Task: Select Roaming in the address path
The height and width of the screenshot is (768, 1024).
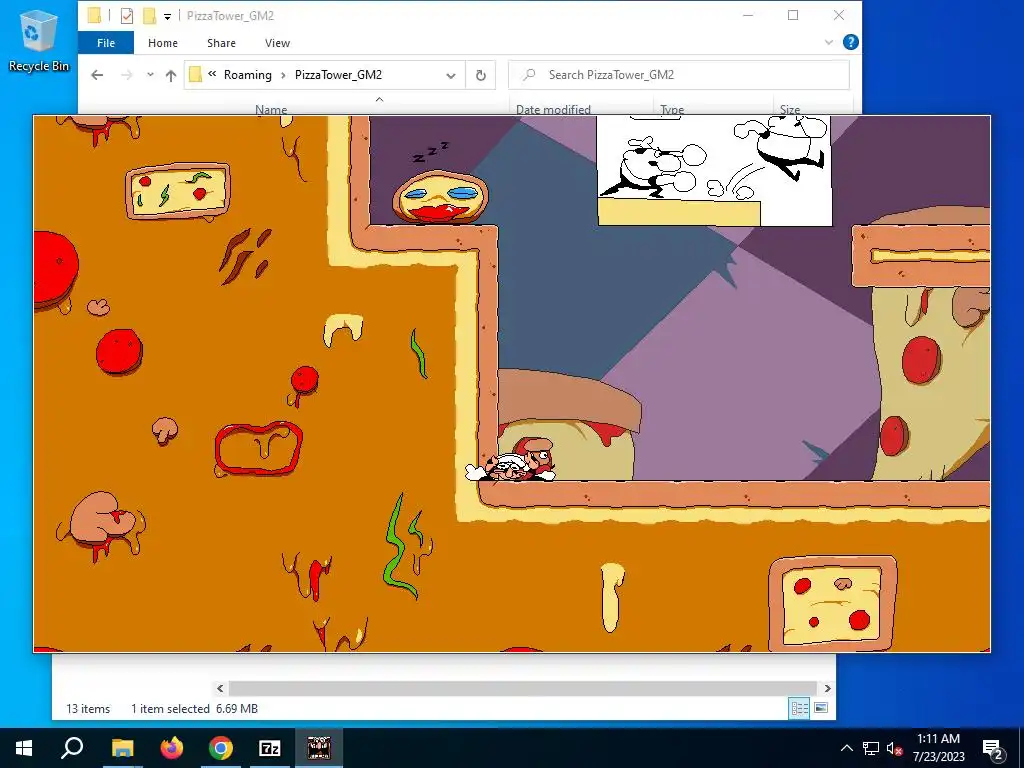Action: click(x=248, y=75)
